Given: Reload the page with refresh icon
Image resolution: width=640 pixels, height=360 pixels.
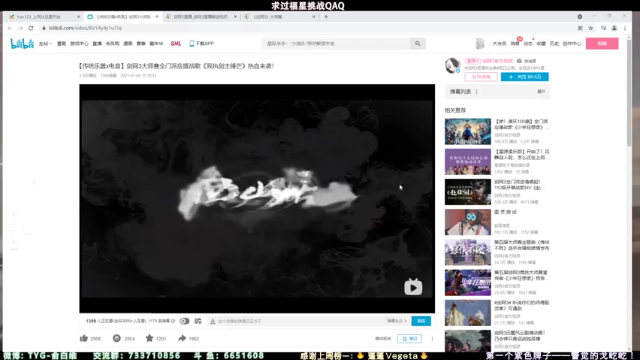Looking at the screenshot, I should pos(31,28).
